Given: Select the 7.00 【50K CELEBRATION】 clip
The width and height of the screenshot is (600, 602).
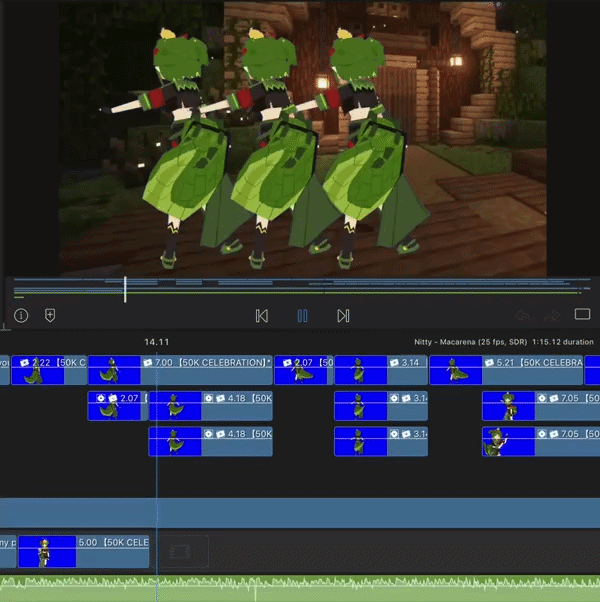Looking at the screenshot, I should (x=180, y=370).
